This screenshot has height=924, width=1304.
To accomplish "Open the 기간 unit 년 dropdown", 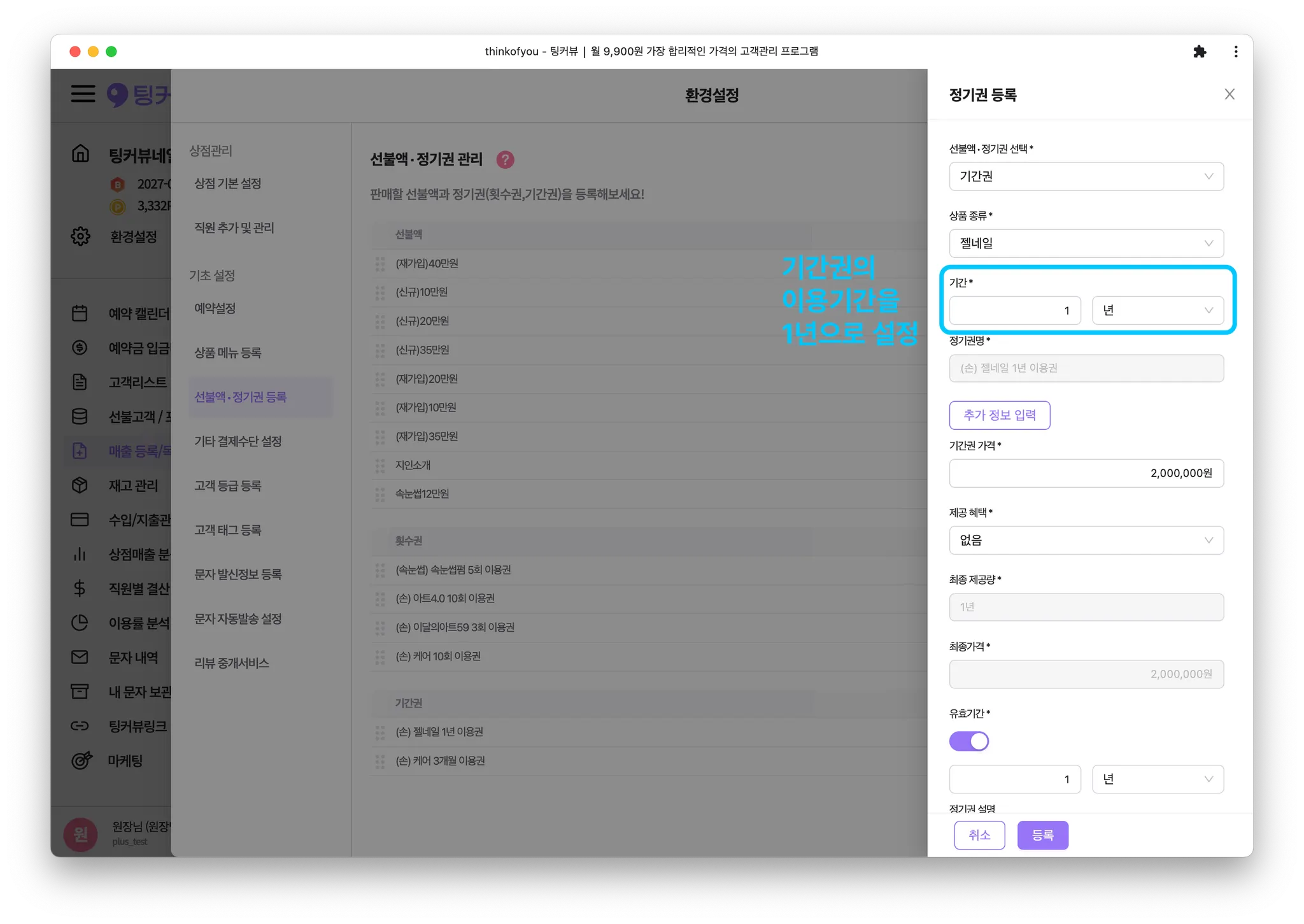I will point(1157,310).
